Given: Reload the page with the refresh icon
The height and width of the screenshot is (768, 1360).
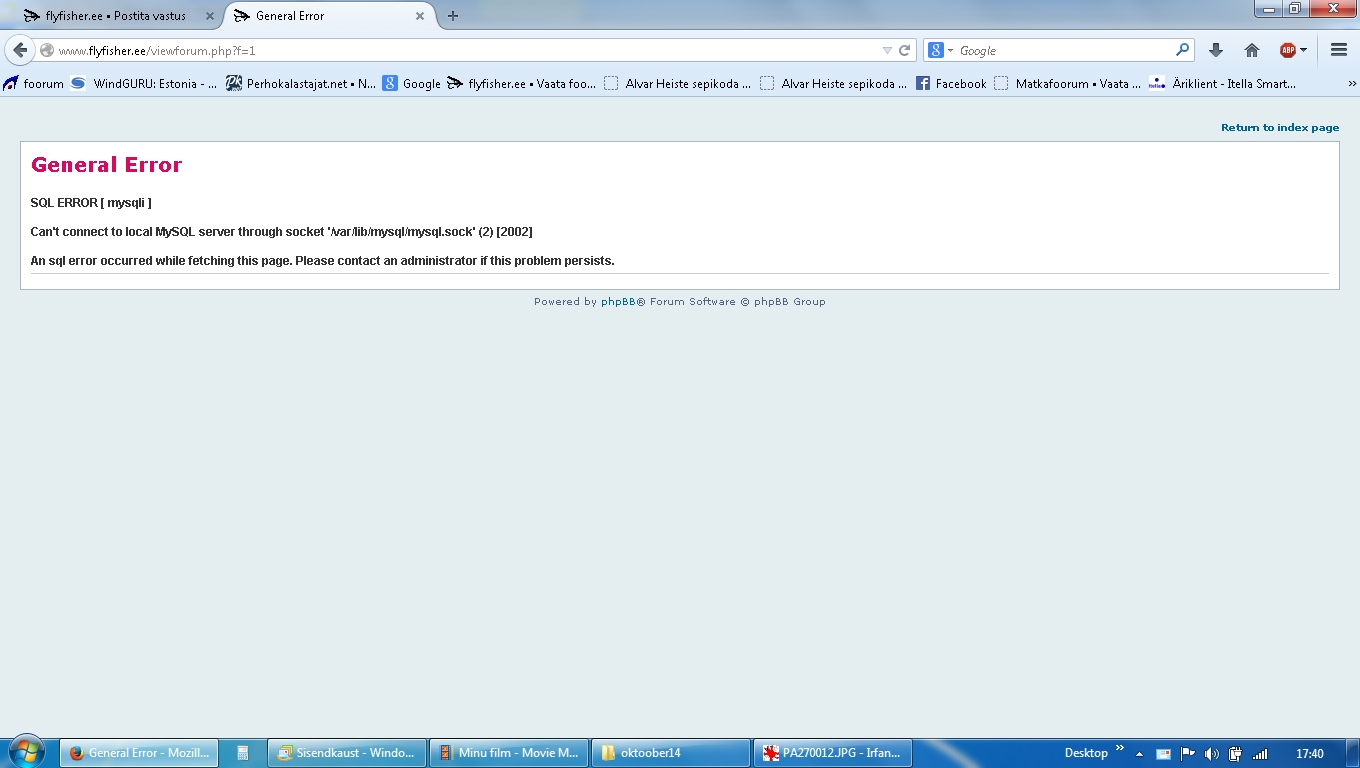Looking at the screenshot, I should (x=904, y=50).
